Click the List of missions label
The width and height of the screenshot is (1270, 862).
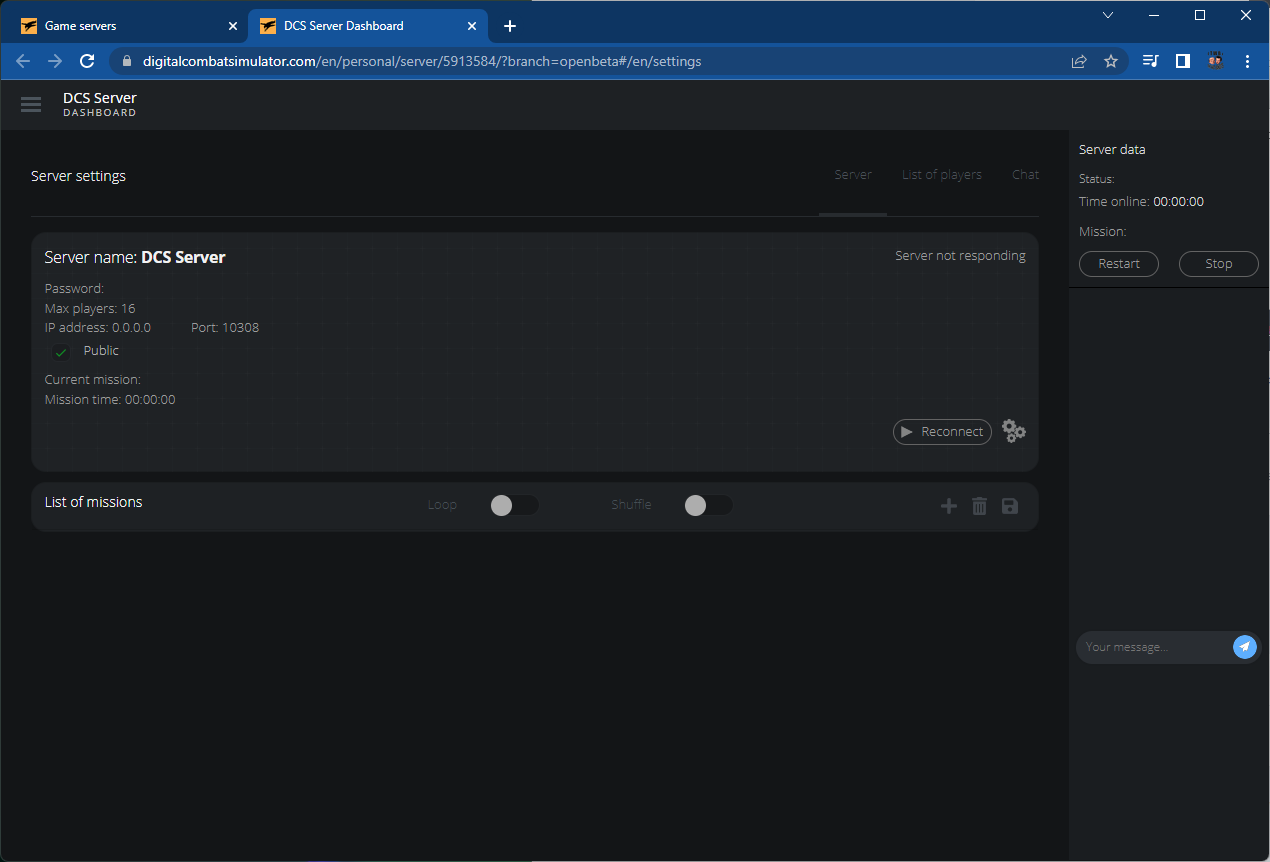93,502
